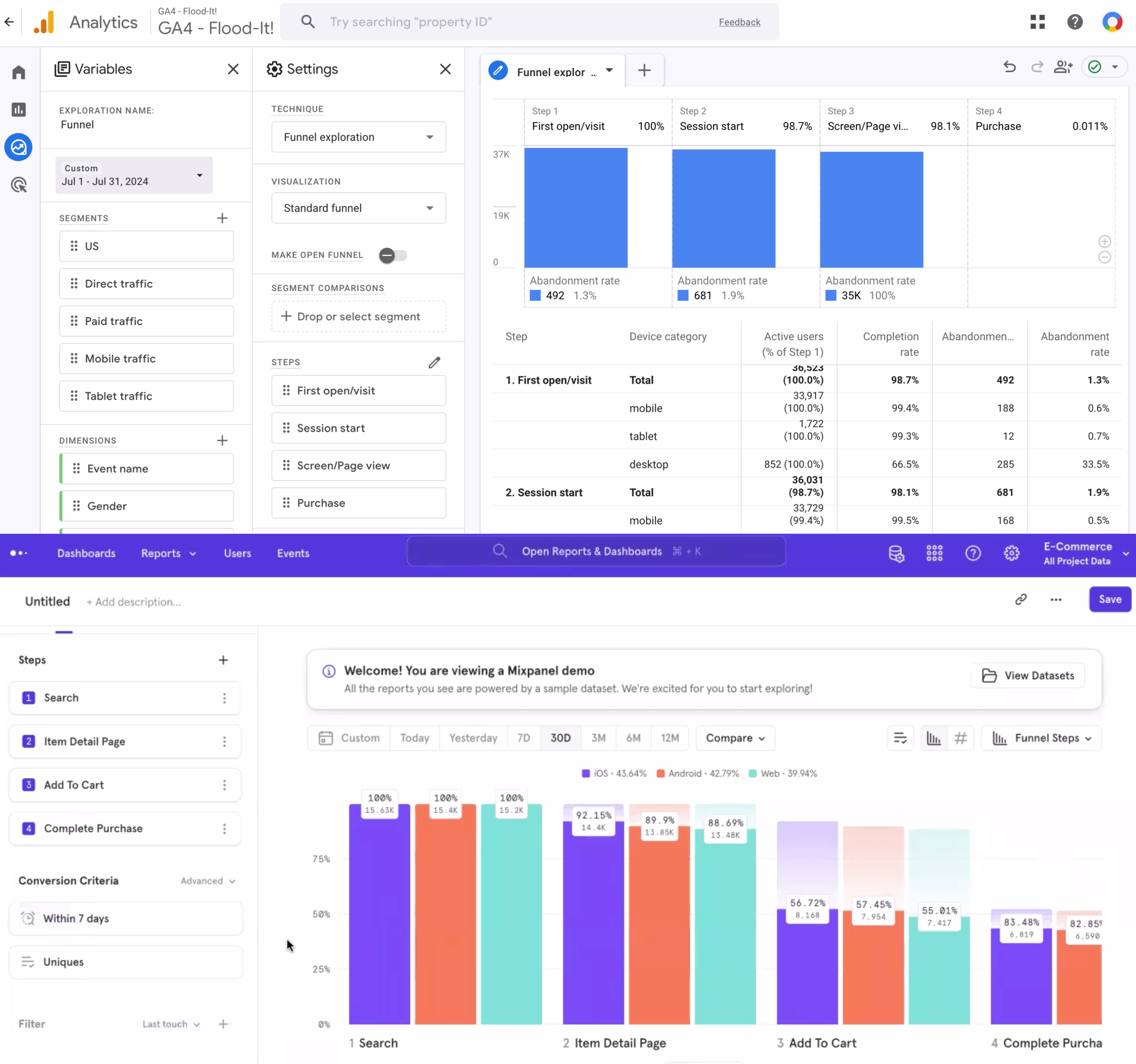Open the Explore section in GA4 sidebar
Viewport: 1136px width, 1064px height.
coord(18,147)
